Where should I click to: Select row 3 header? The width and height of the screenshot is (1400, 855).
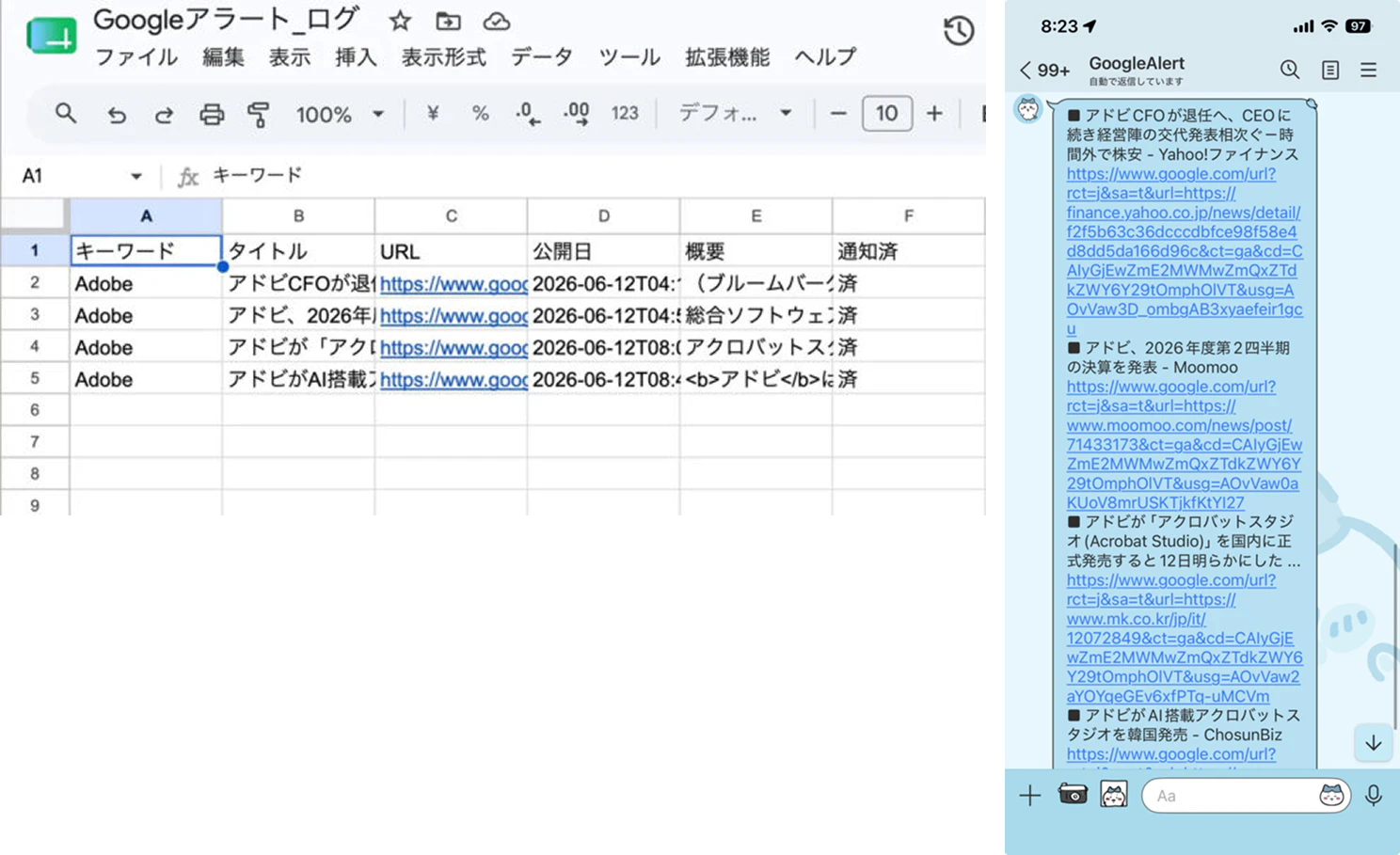coord(35,314)
